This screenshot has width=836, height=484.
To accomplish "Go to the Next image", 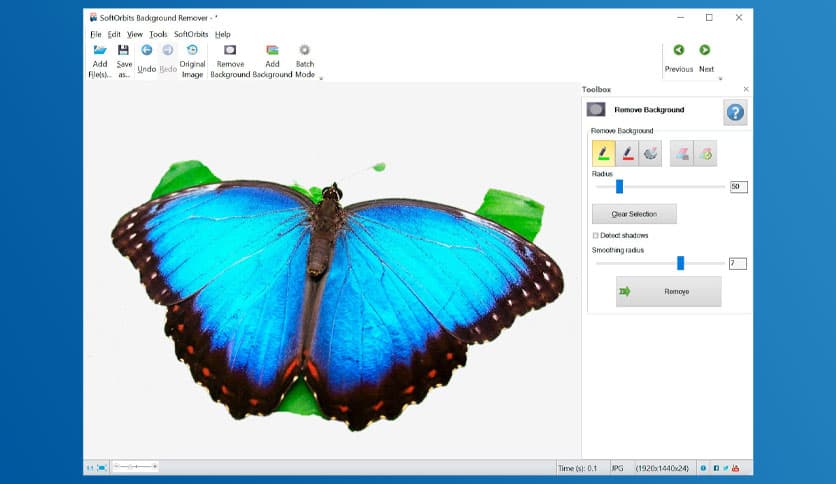I will coord(705,50).
